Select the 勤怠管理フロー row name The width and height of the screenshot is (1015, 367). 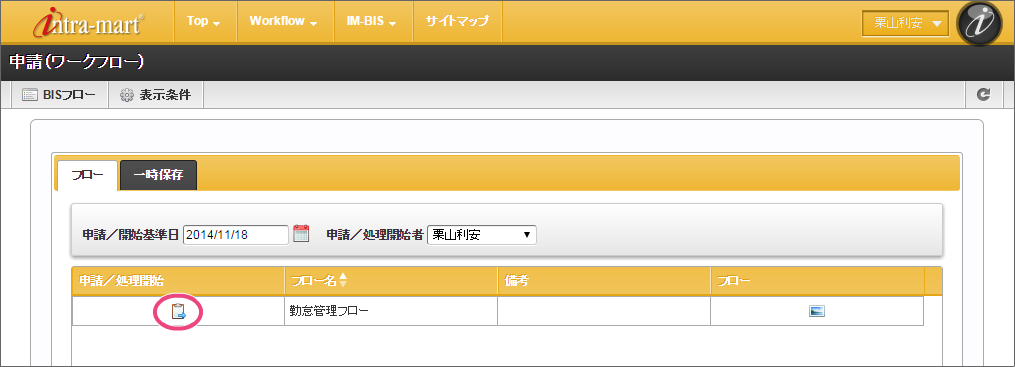(x=329, y=312)
